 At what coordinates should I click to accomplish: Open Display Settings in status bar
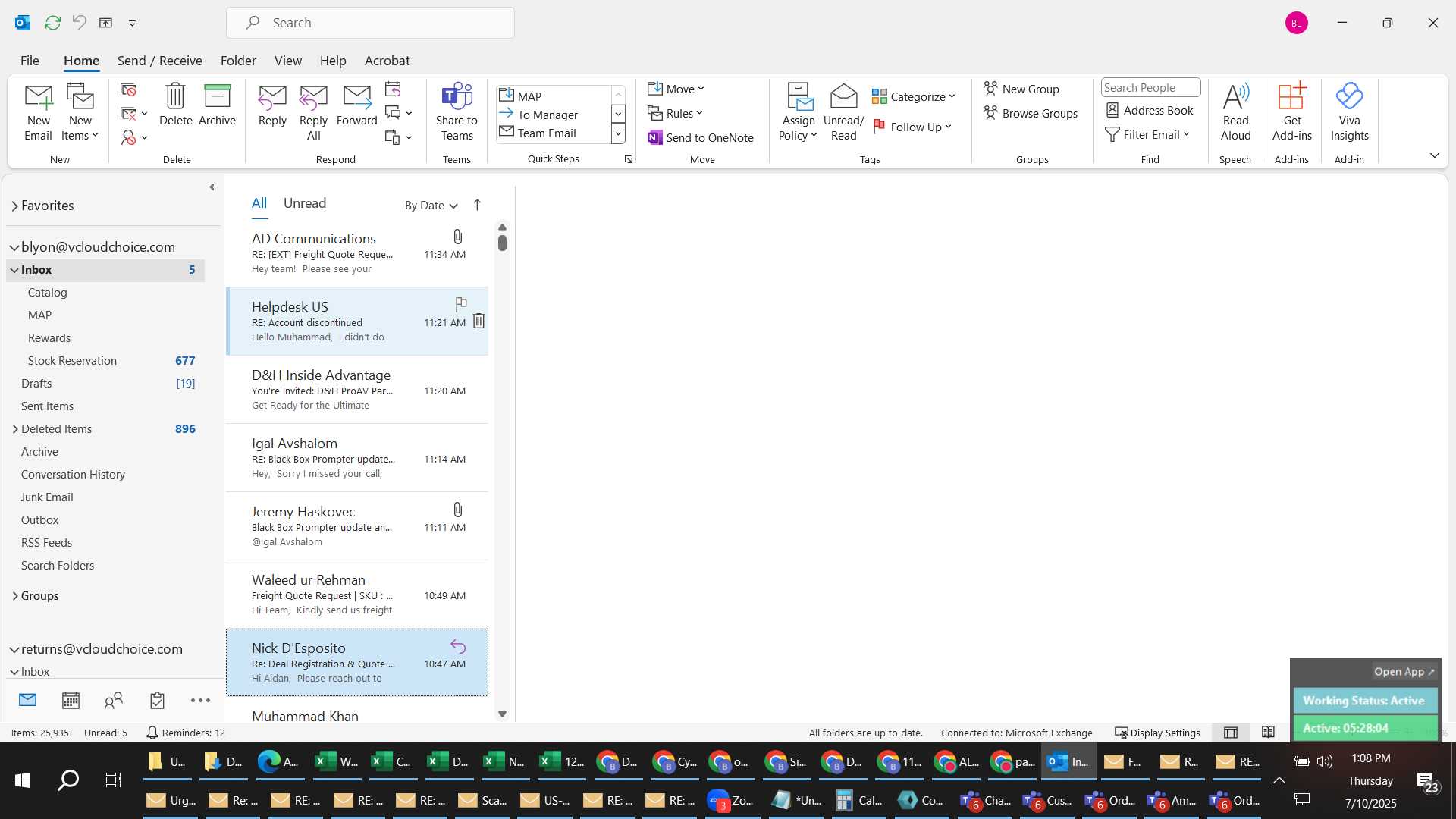[1157, 733]
